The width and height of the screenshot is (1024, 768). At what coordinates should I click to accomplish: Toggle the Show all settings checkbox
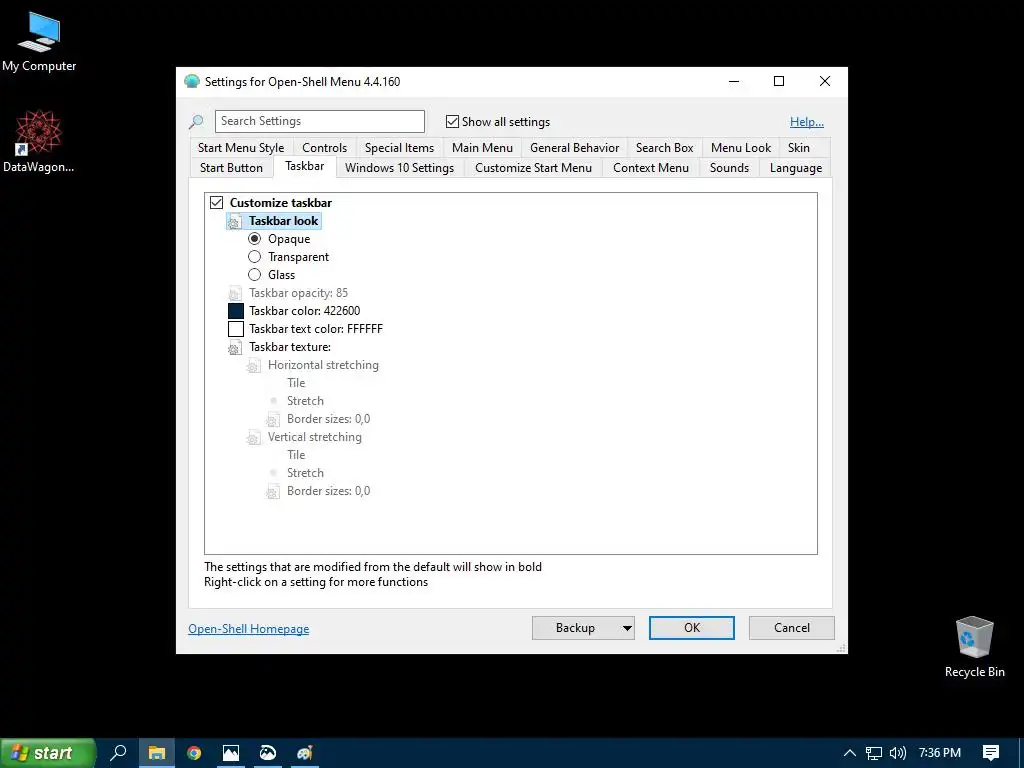452,121
